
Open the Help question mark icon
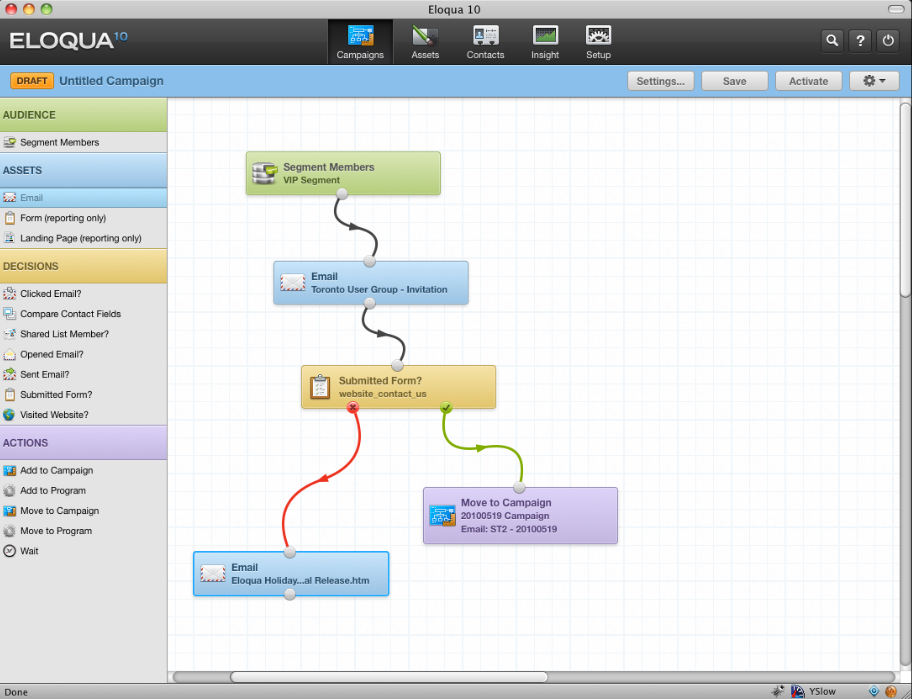tap(860, 41)
